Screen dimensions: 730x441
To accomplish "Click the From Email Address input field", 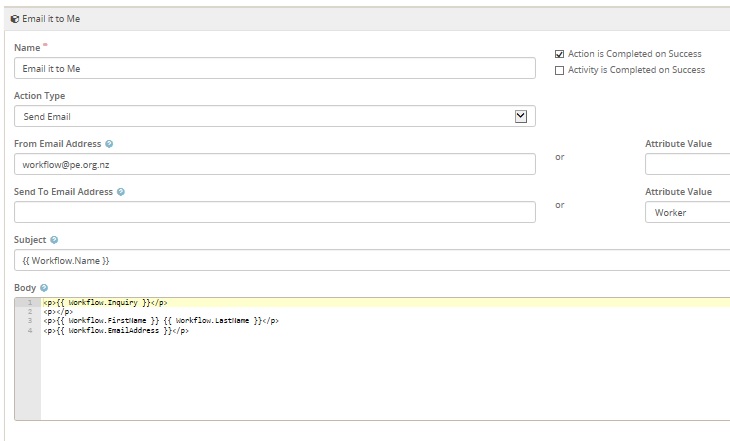I will [275, 164].
